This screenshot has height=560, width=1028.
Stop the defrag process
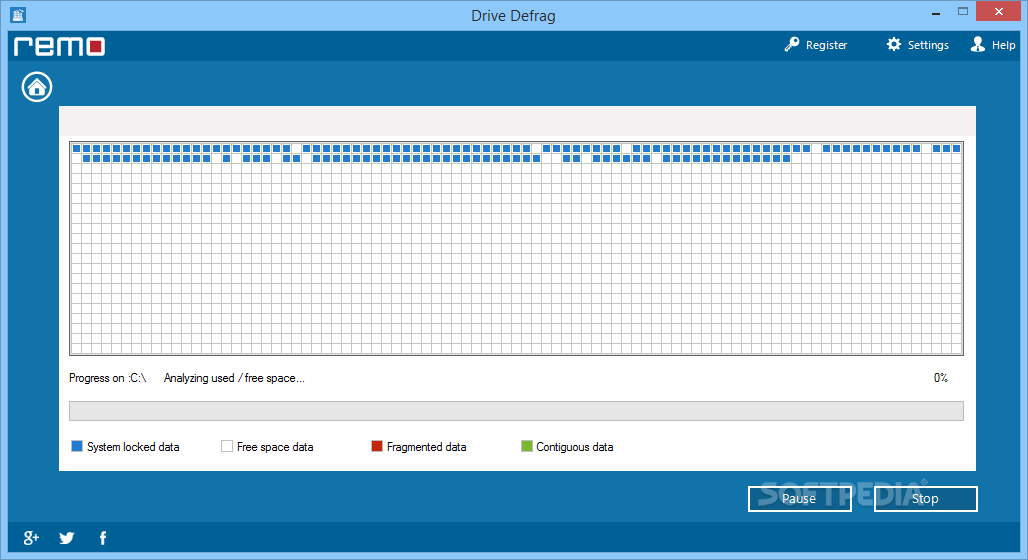(925, 499)
